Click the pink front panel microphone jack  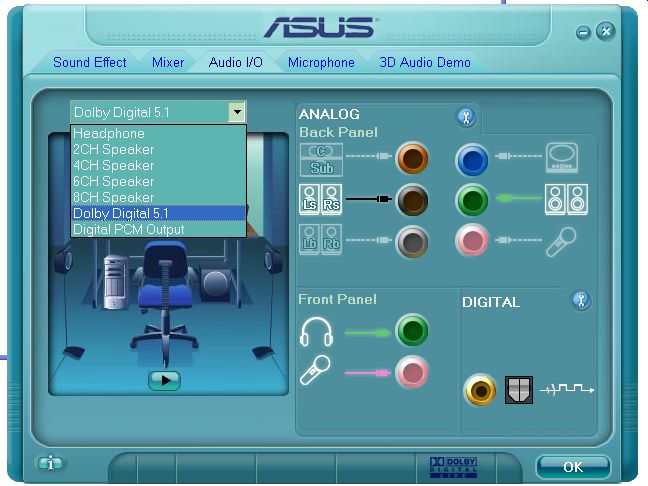(x=412, y=372)
